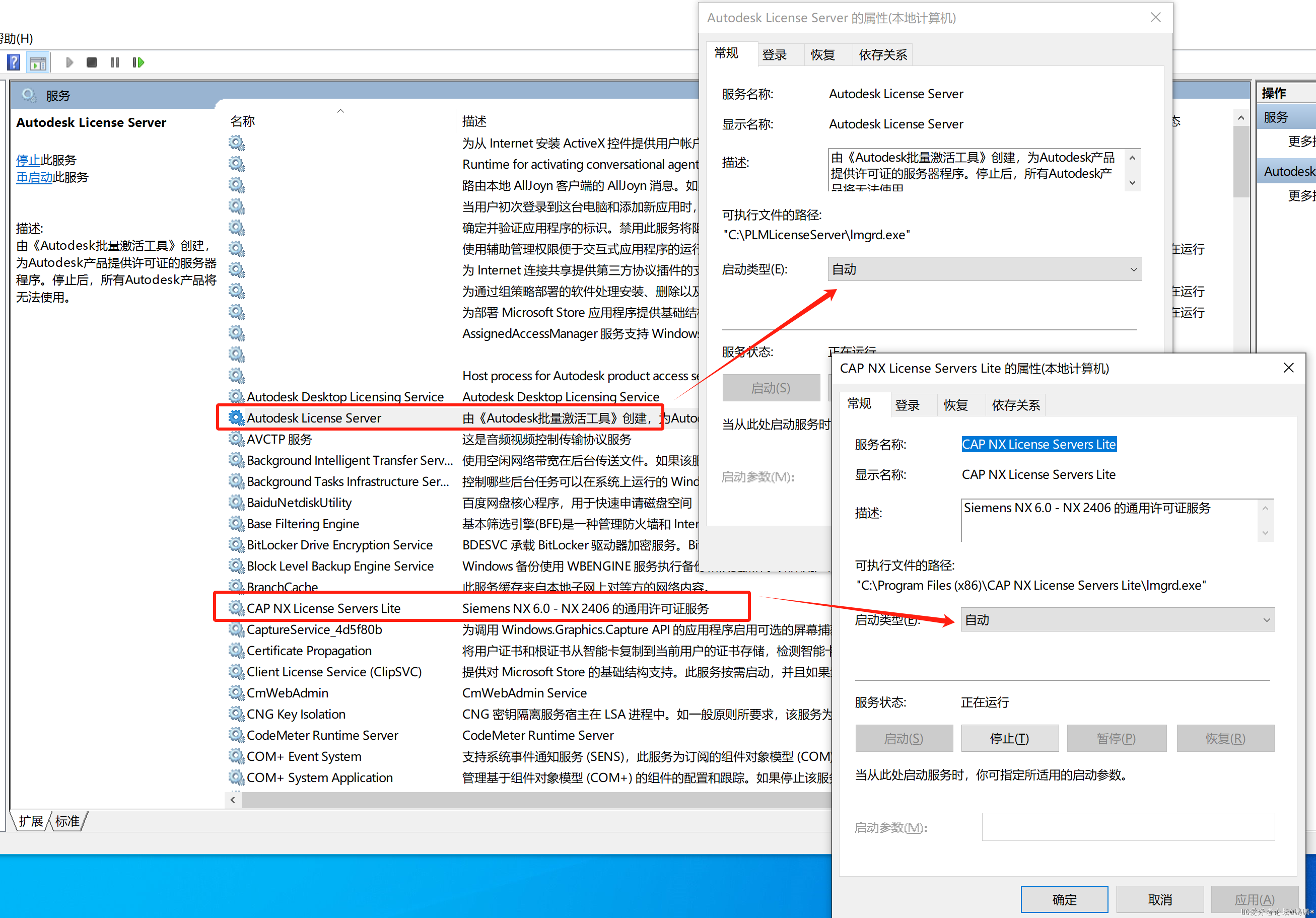Image resolution: width=1316 pixels, height=918 pixels.
Task: Click gear icon beside CodeMeter Runtime Server
Action: point(236,735)
